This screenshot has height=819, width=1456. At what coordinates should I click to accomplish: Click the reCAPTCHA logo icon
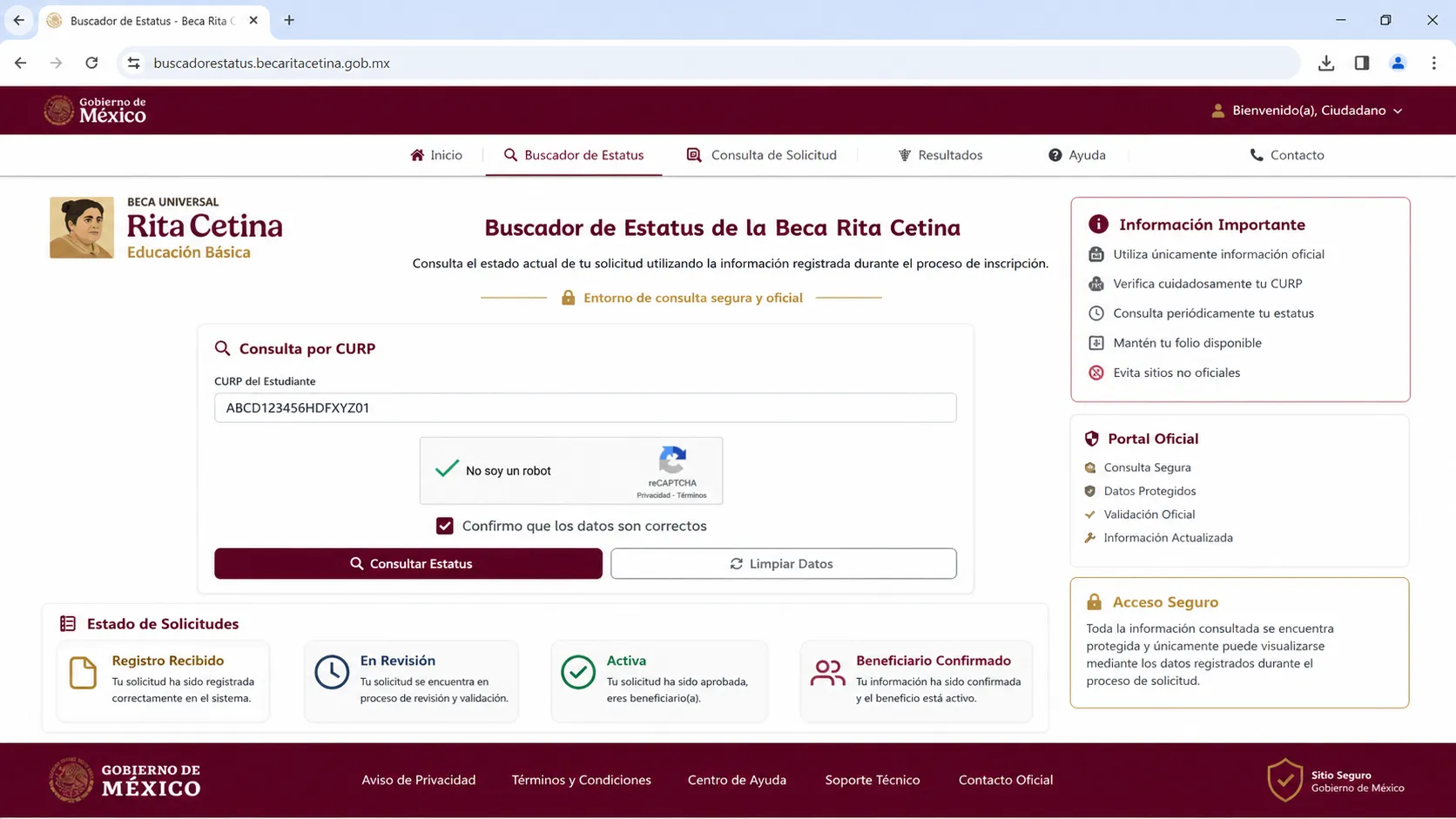(x=672, y=460)
